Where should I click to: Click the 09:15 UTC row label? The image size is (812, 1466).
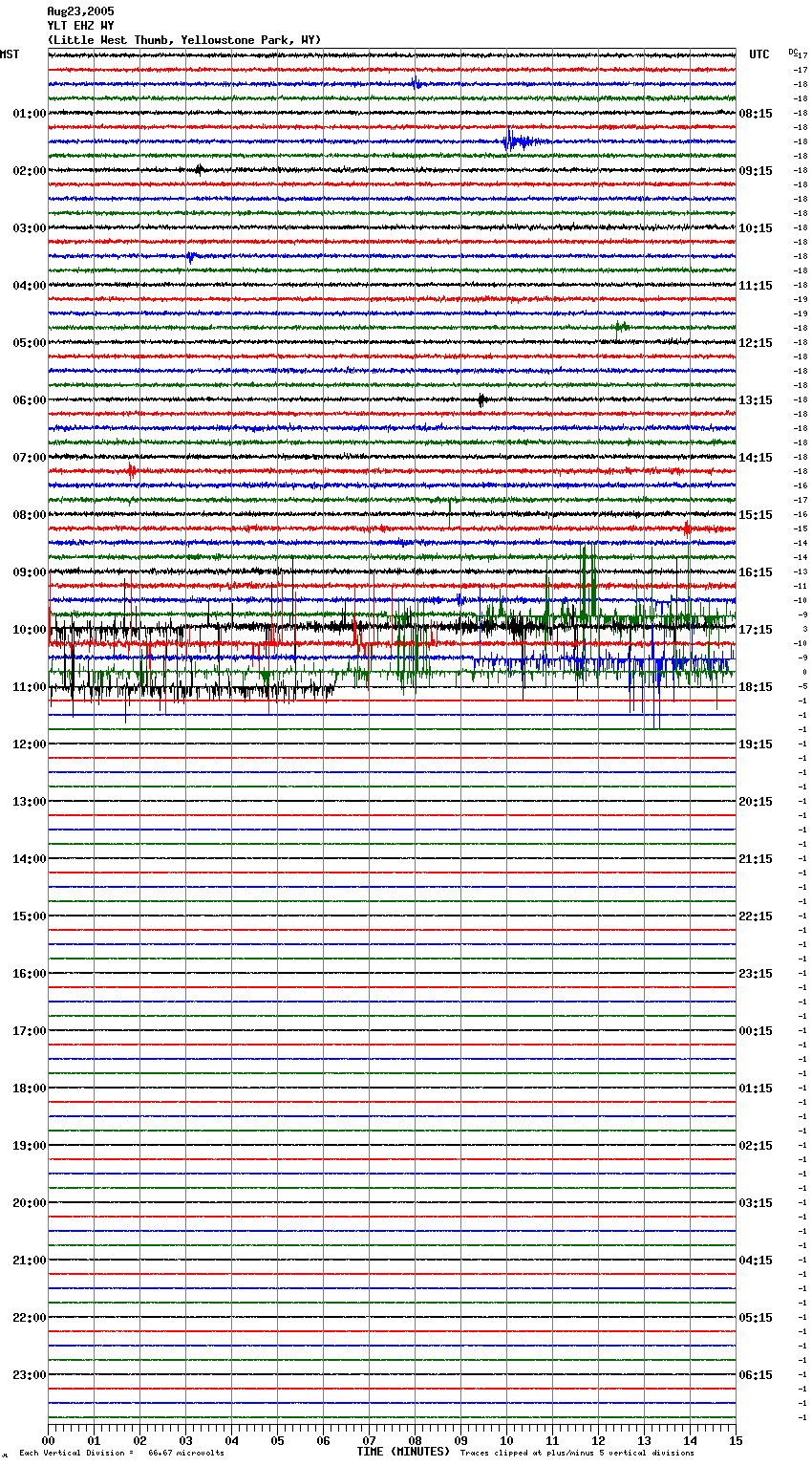point(756,171)
